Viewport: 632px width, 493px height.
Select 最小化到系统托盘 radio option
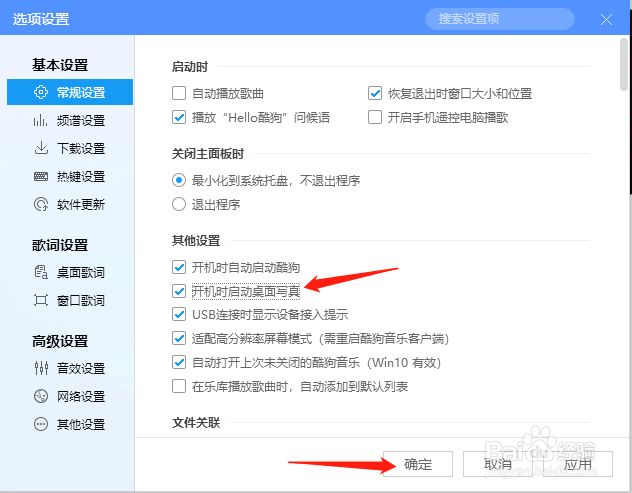tap(179, 180)
